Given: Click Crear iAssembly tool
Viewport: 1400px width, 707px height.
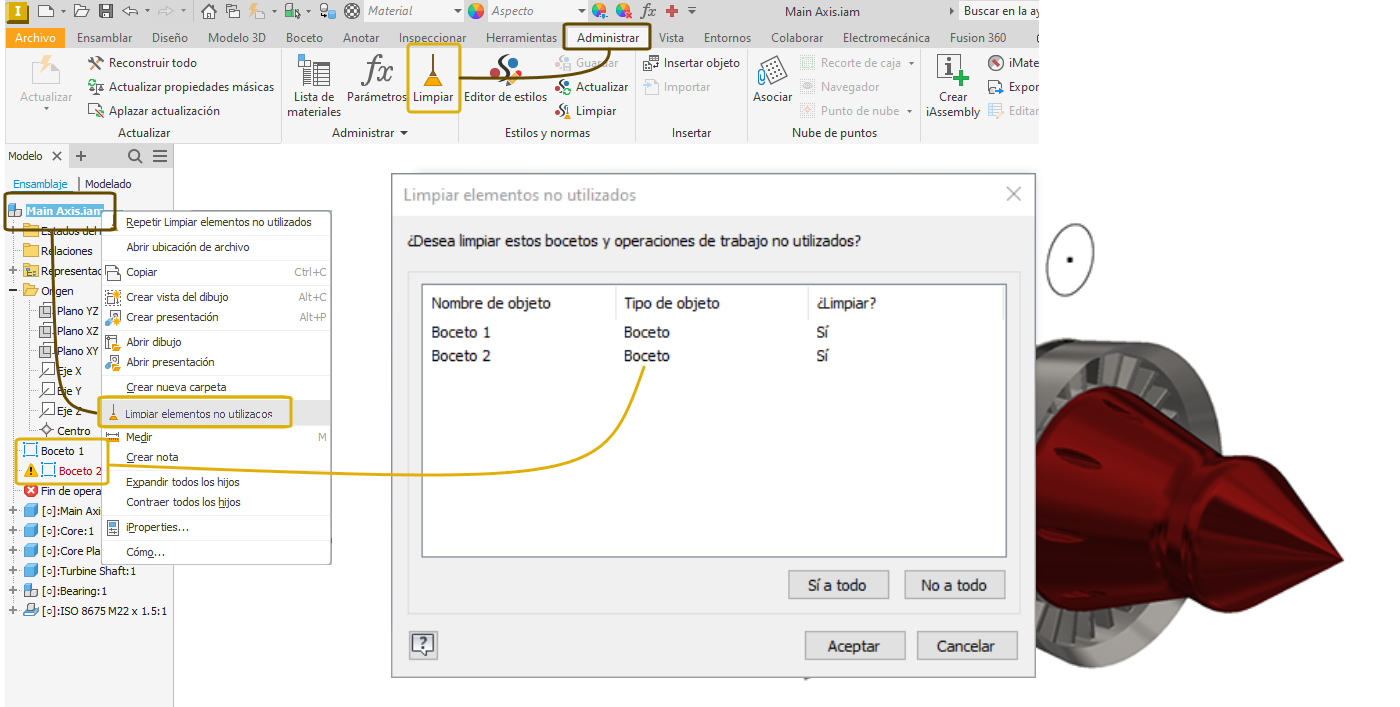Looking at the screenshot, I should pos(953,86).
